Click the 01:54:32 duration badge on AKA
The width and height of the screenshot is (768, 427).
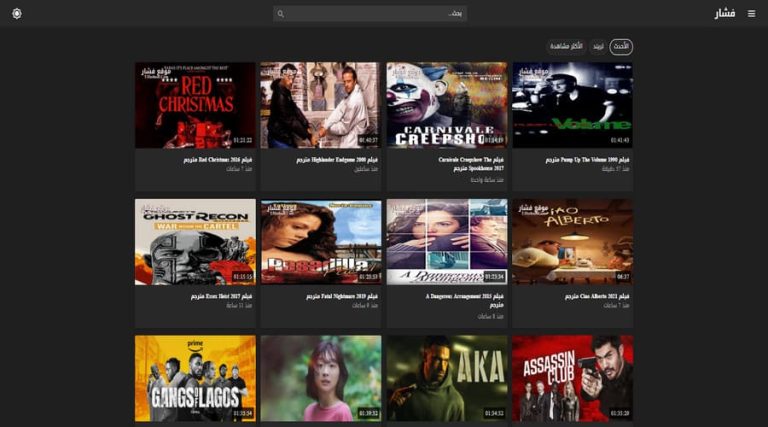tap(494, 413)
